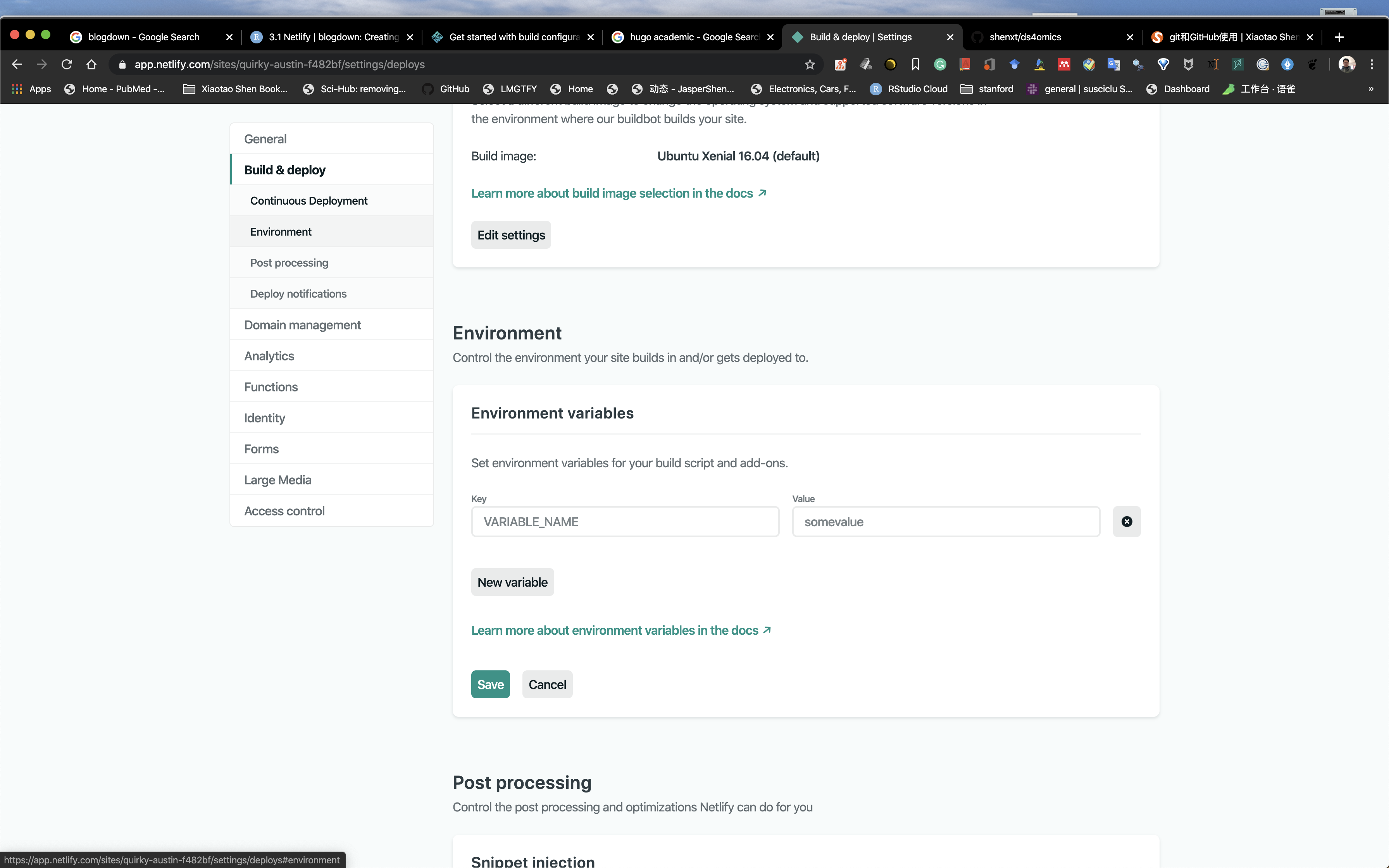
Task: Close the blogdown Google Search tab
Action: coord(229,37)
